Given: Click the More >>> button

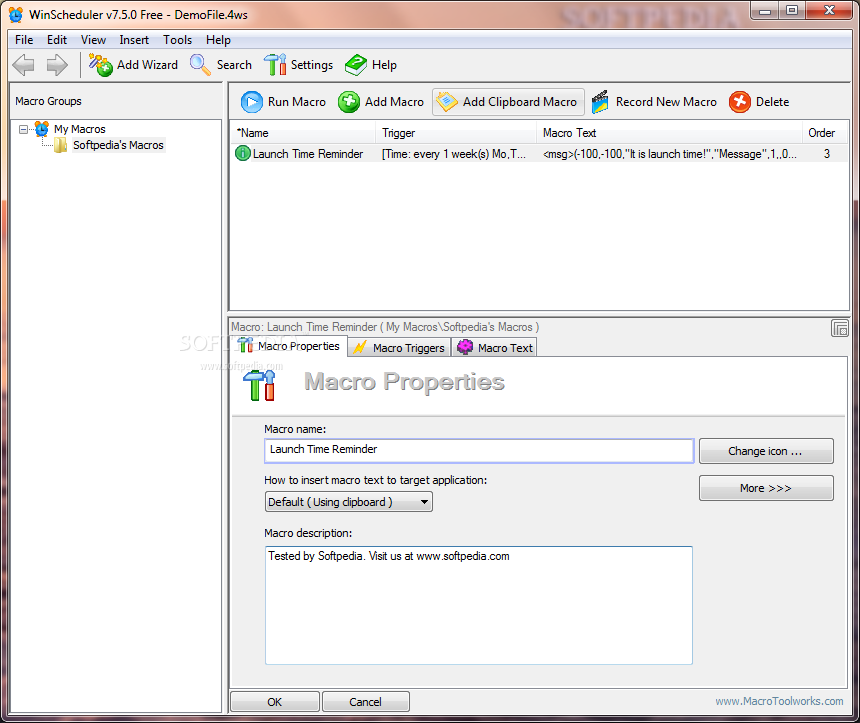Looking at the screenshot, I should (766, 488).
